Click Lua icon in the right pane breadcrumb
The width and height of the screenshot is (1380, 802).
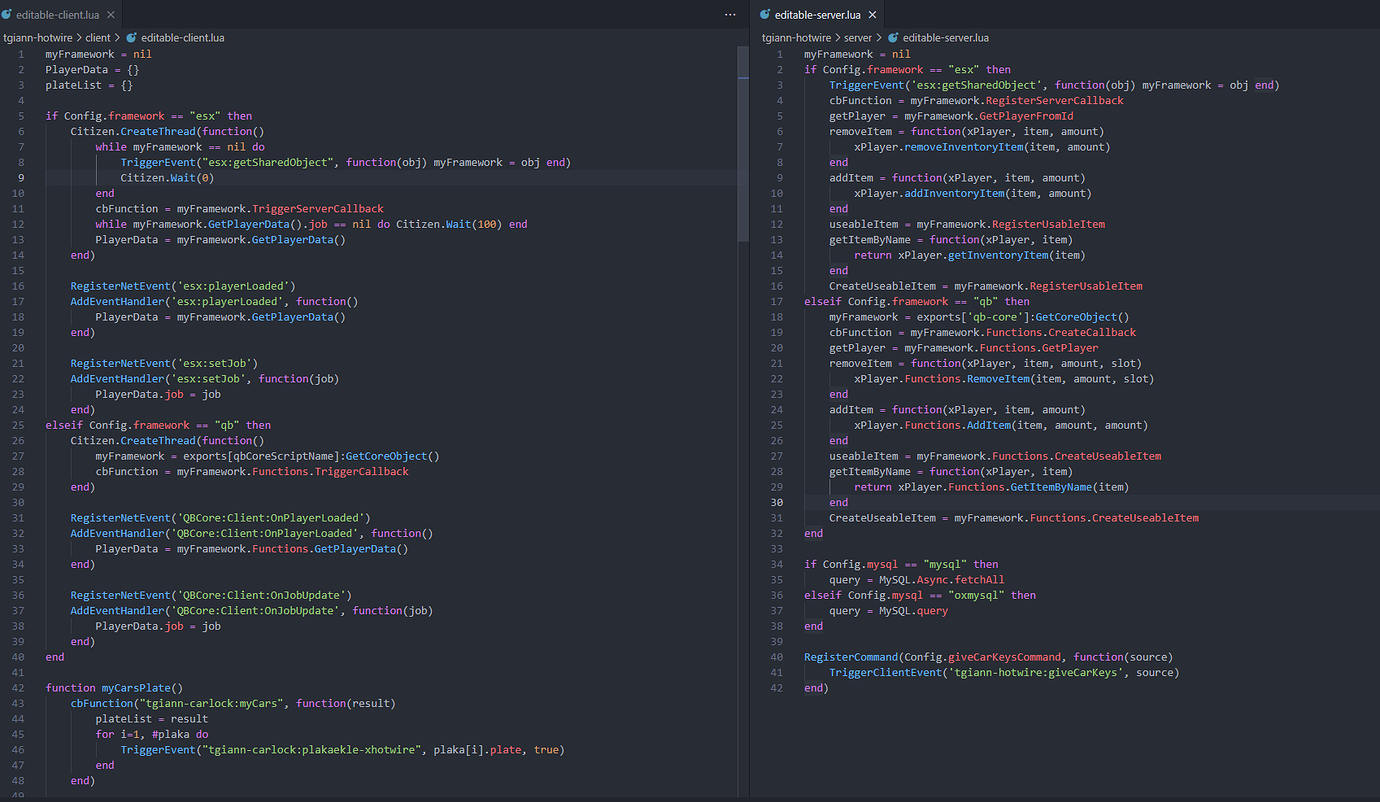point(893,37)
